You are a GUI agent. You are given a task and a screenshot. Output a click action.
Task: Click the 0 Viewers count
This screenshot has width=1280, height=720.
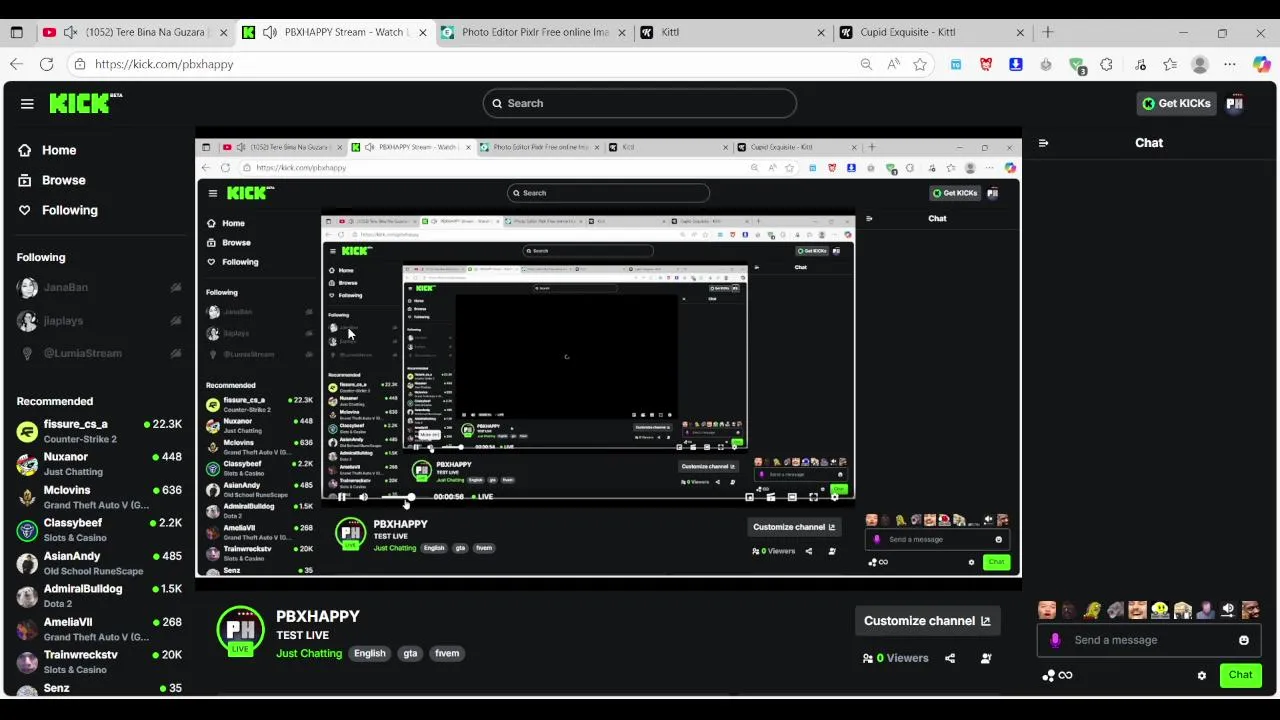(896, 658)
